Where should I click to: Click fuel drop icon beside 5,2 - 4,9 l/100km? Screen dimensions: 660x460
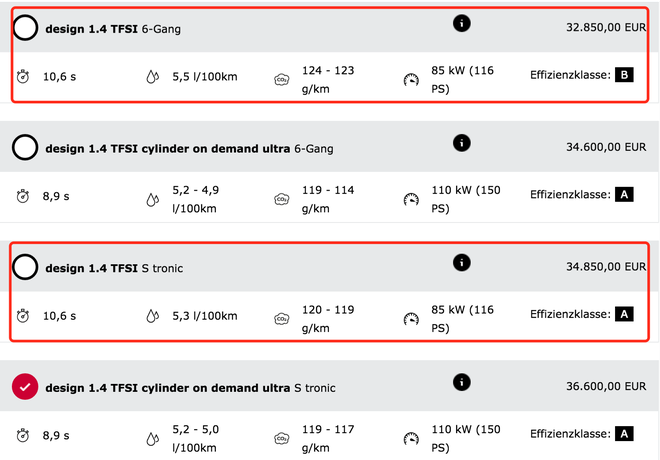coord(153,198)
